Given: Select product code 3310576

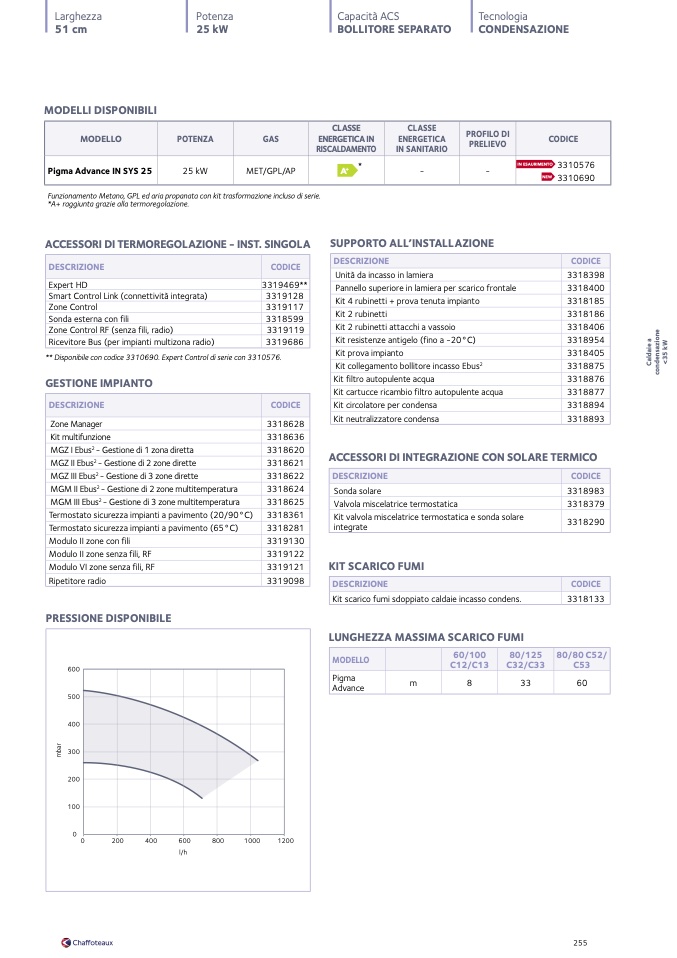Looking at the screenshot, I should [576, 164].
